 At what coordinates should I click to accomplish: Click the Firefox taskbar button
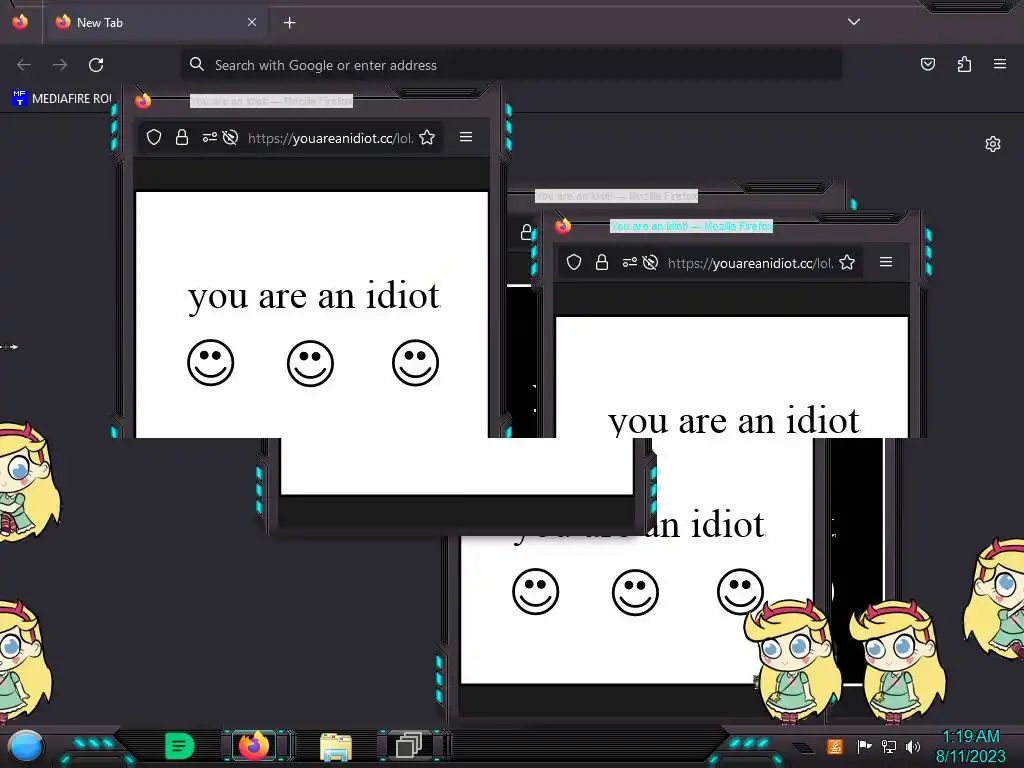pos(255,745)
